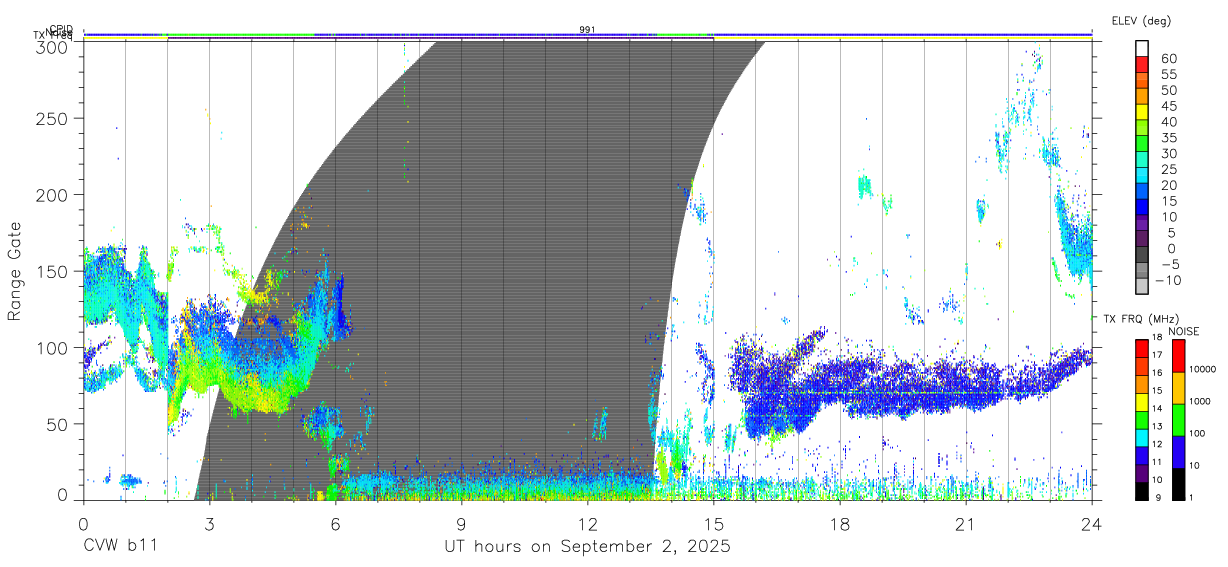Click the black swatch of TX FRQ colorbar
Image resolution: width=1228 pixels, height=567 pixels.
click(1141, 492)
